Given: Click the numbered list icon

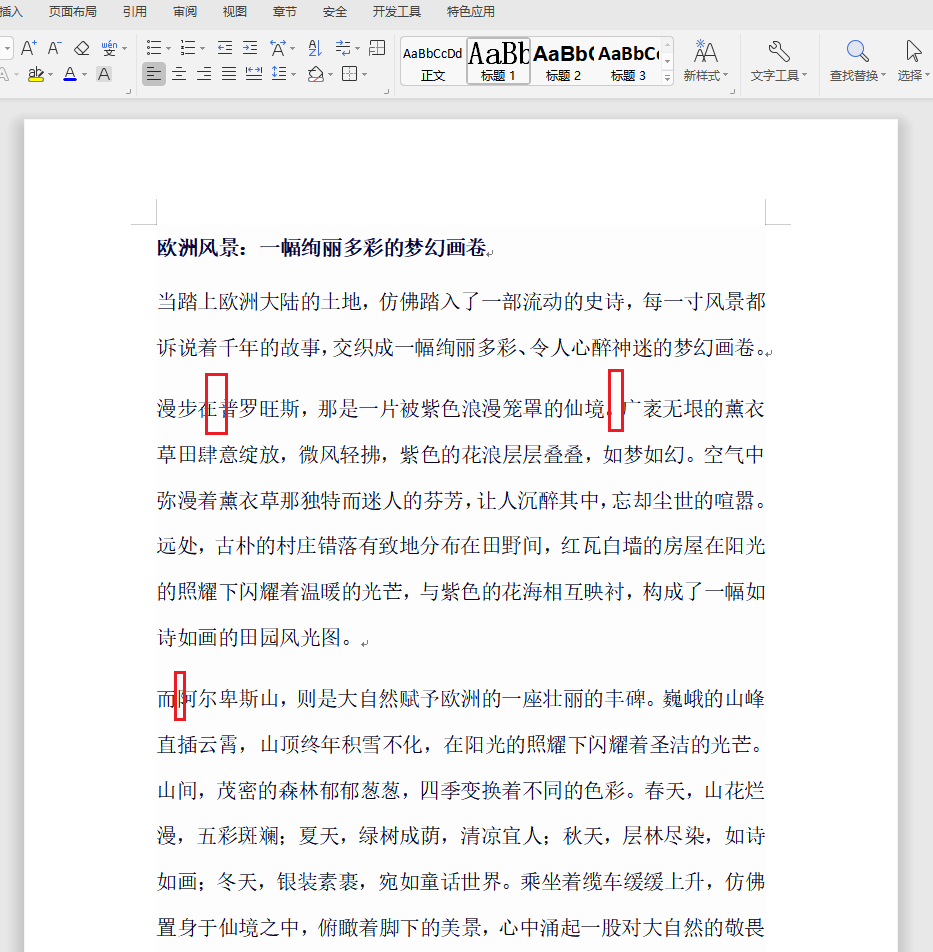Looking at the screenshot, I should (189, 47).
